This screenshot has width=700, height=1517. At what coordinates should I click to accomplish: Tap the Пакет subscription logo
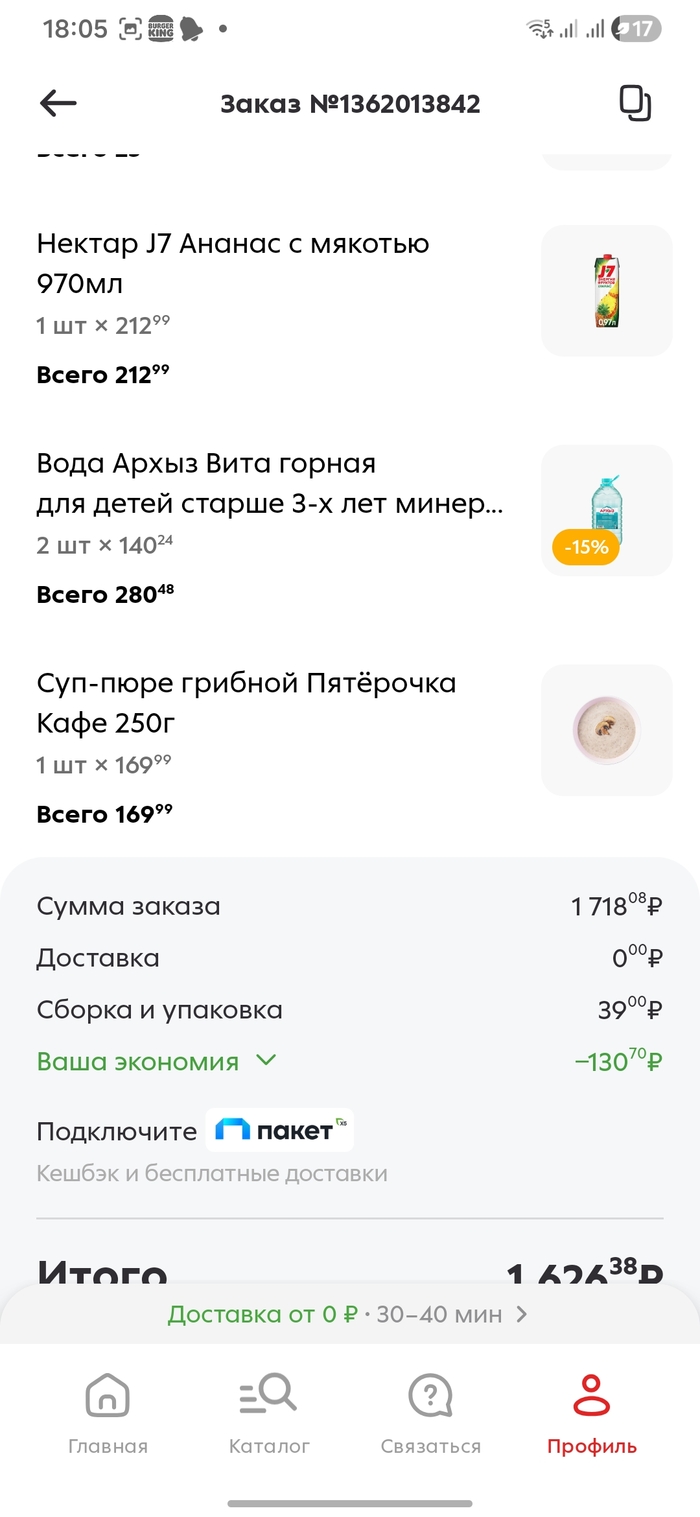click(280, 1131)
